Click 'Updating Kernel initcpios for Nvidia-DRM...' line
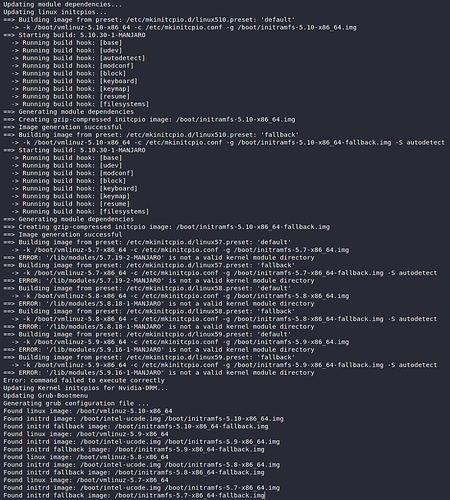Screen dimensions: 450x500 tap(86, 388)
